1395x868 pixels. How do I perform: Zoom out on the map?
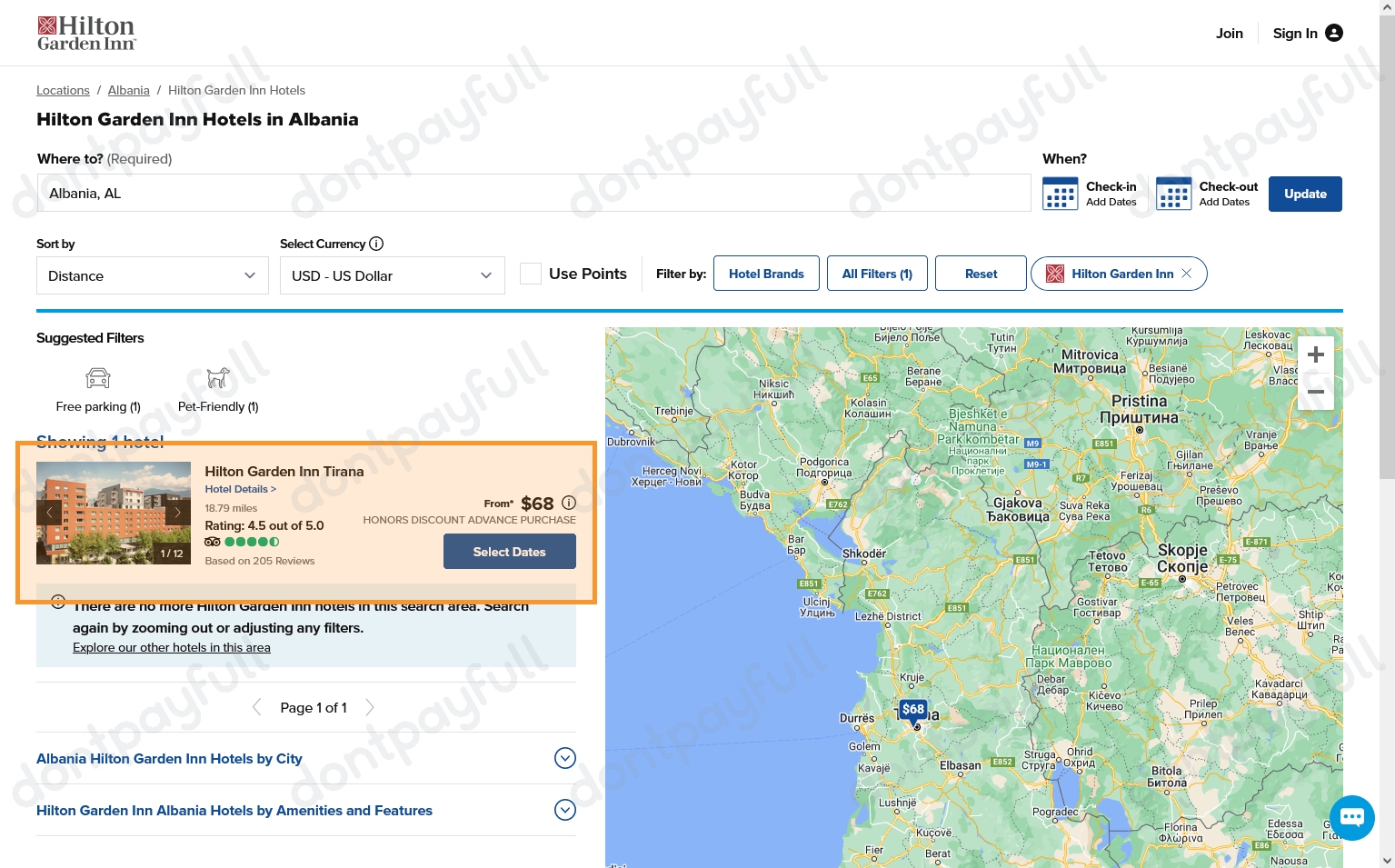(x=1315, y=392)
